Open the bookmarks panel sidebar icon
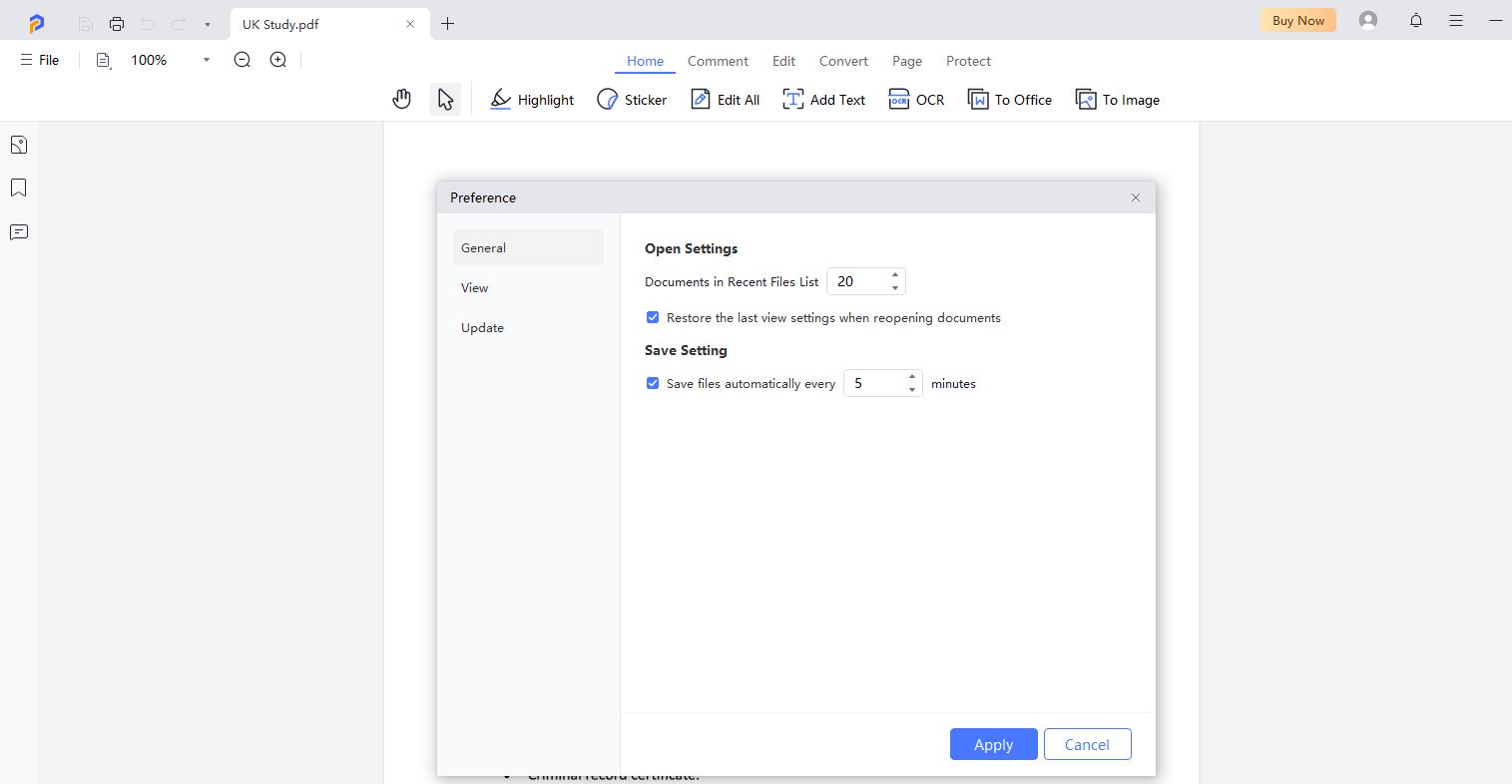 click(19, 188)
